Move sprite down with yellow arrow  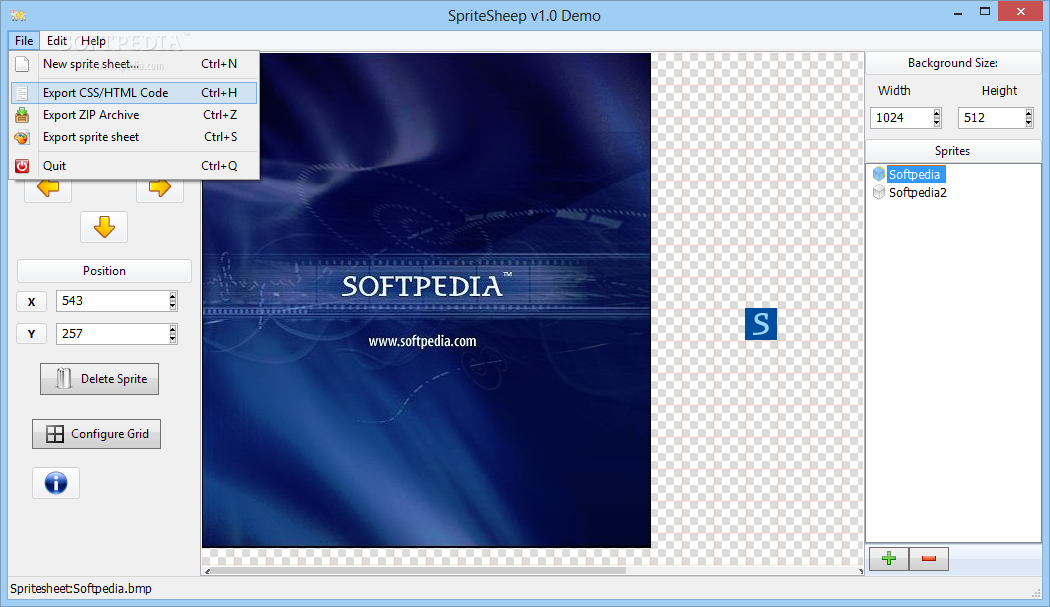point(104,227)
